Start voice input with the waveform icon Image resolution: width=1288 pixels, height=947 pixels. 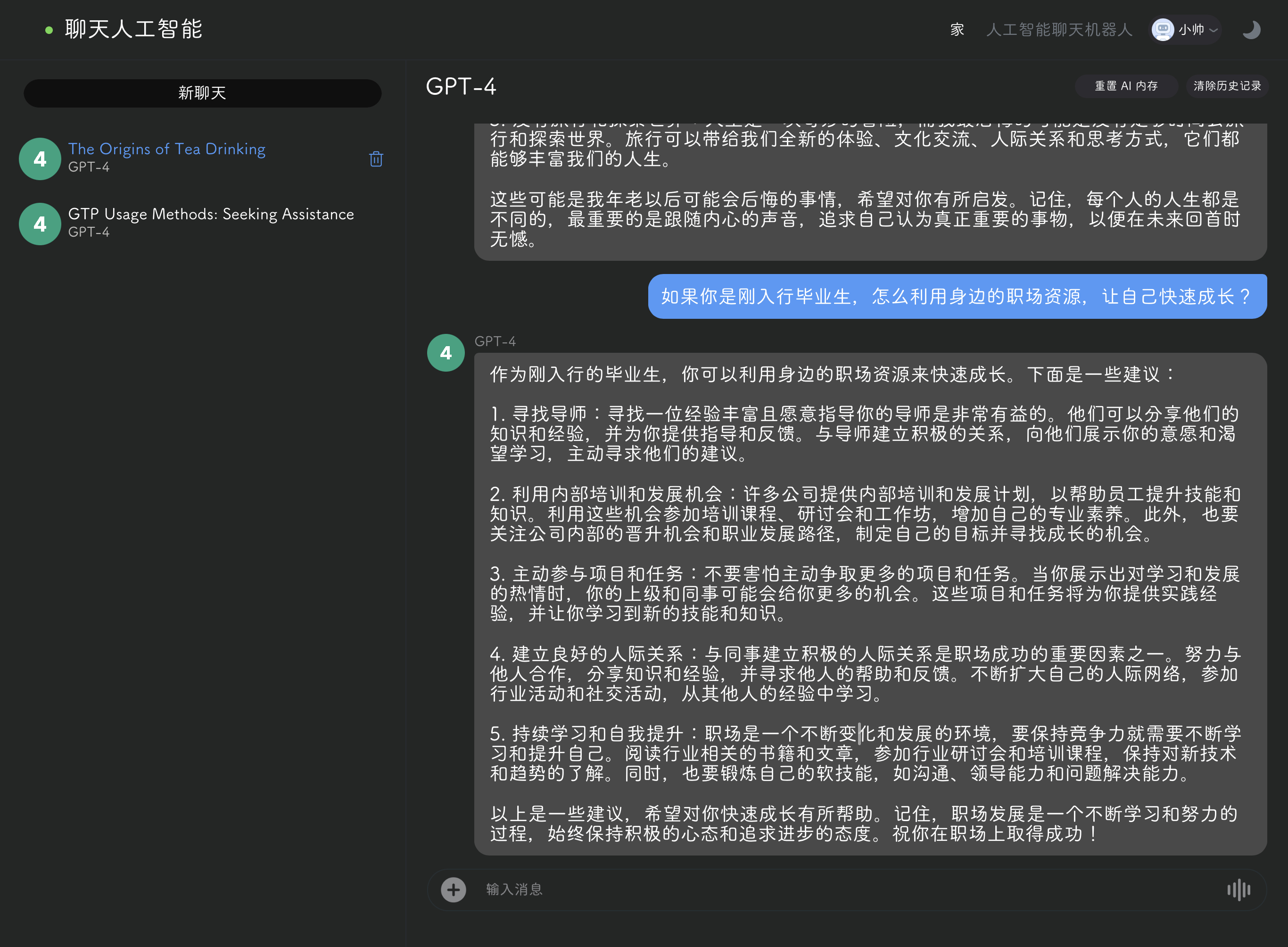(1238, 889)
